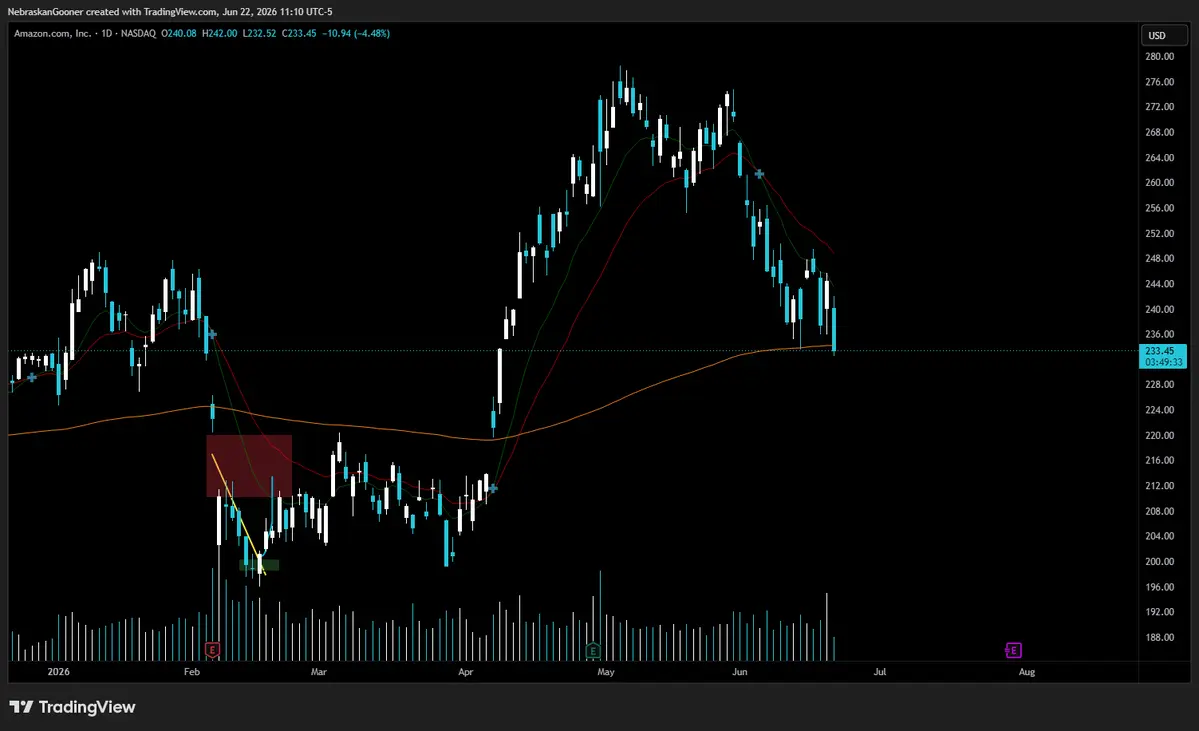Click the May label on time axis
The width and height of the screenshot is (1199, 731).
coord(606,672)
